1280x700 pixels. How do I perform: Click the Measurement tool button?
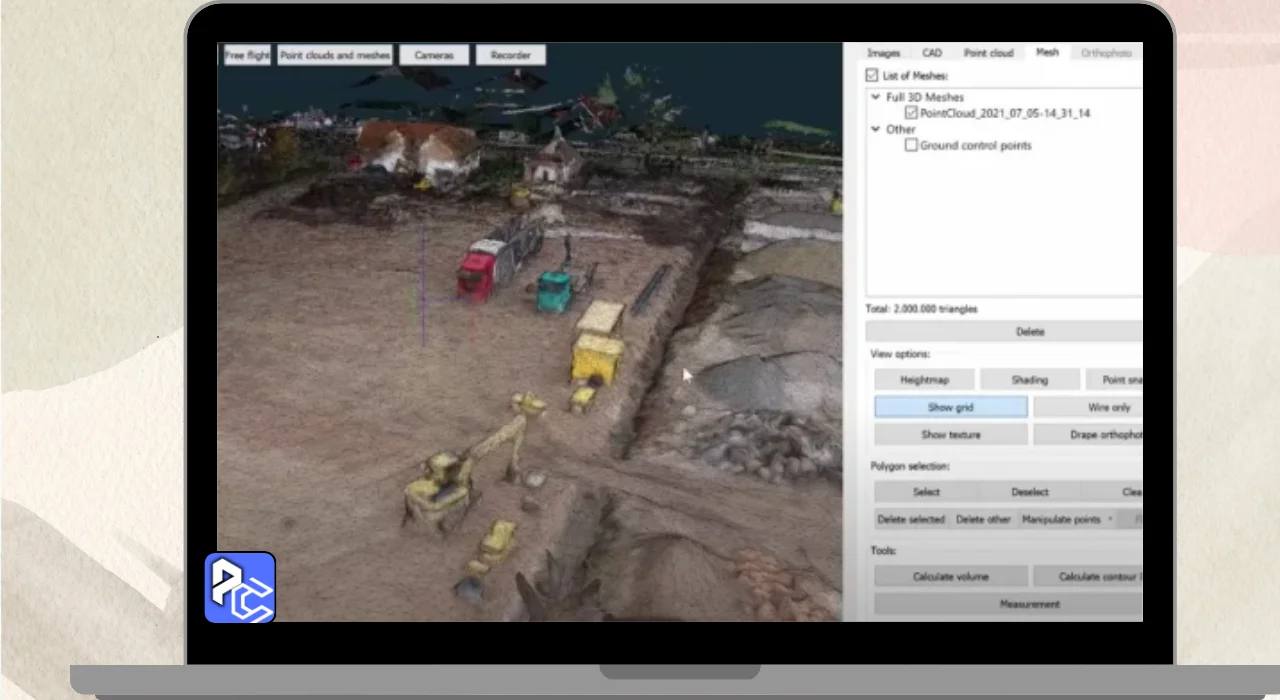[1029, 604]
